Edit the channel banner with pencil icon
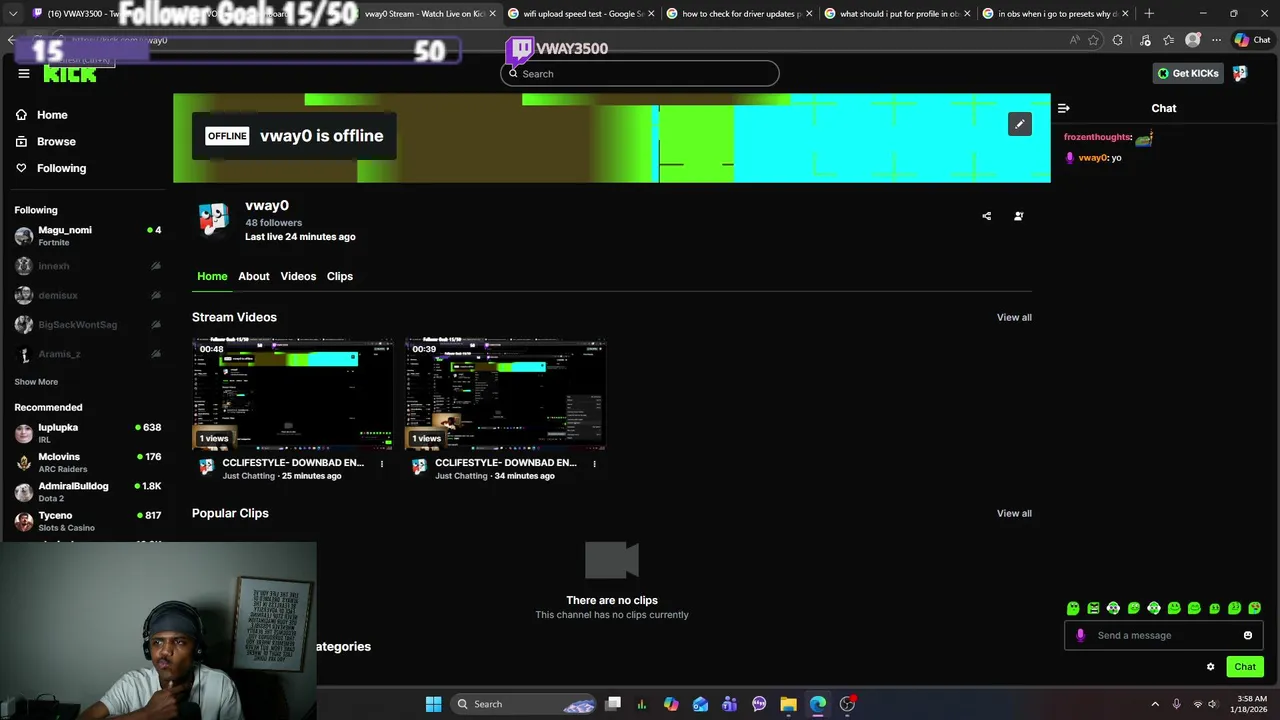Viewport: 1280px width, 720px height. point(1019,124)
